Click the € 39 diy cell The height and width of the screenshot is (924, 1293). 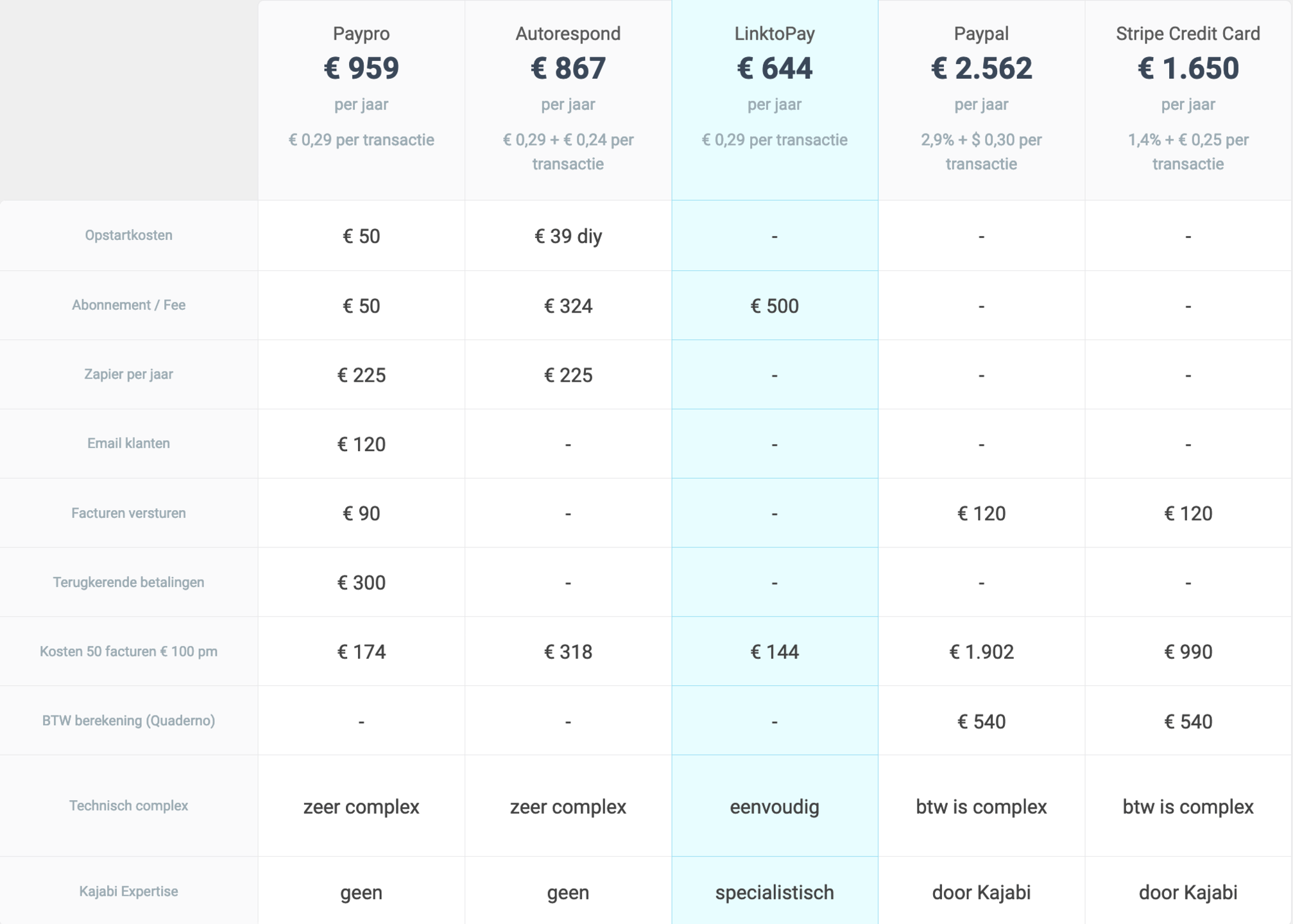pos(568,236)
